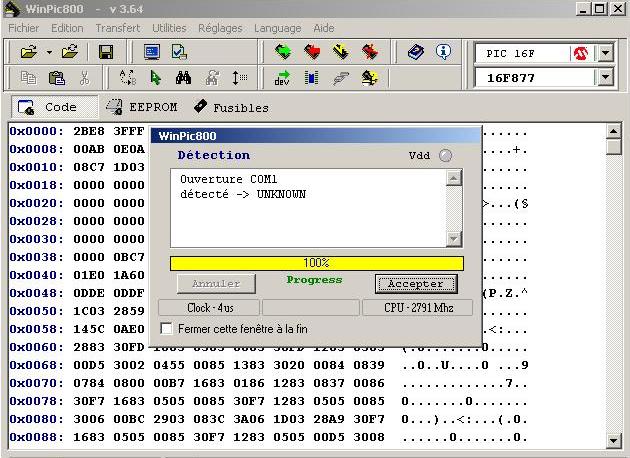This screenshot has height=458, width=630.
Task: Click the 'détecté -> UNKNOWN' log line
Action: point(243,194)
